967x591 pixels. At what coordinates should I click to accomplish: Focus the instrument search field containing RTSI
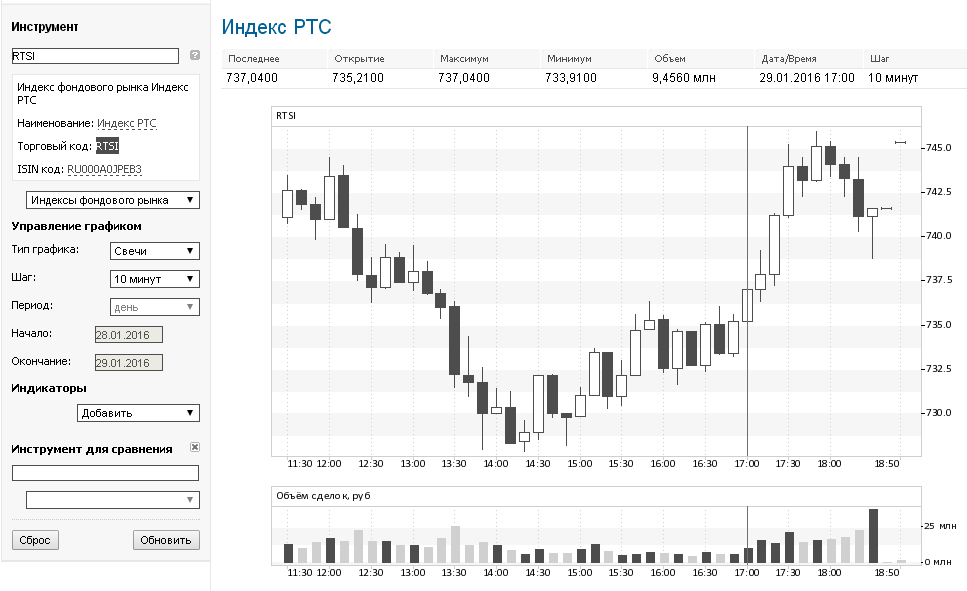click(x=95, y=56)
